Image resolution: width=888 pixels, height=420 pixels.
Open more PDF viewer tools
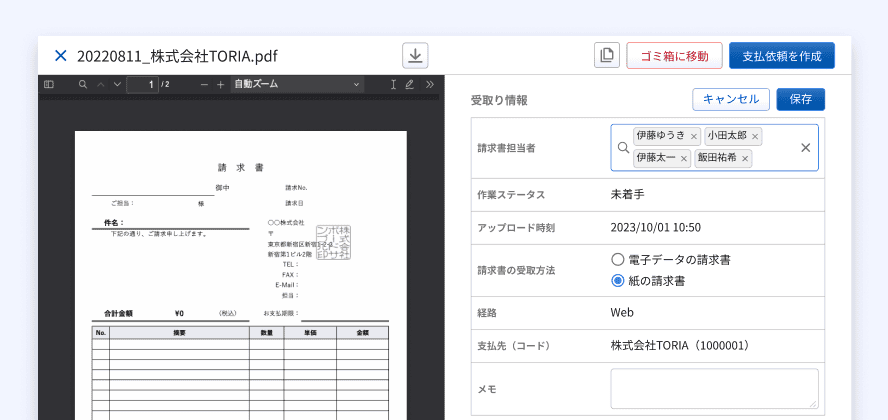(x=430, y=84)
